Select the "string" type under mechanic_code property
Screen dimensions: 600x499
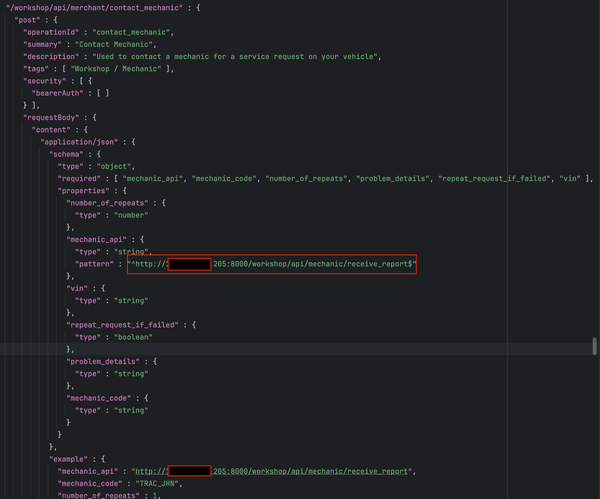click(x=131, y=411)
